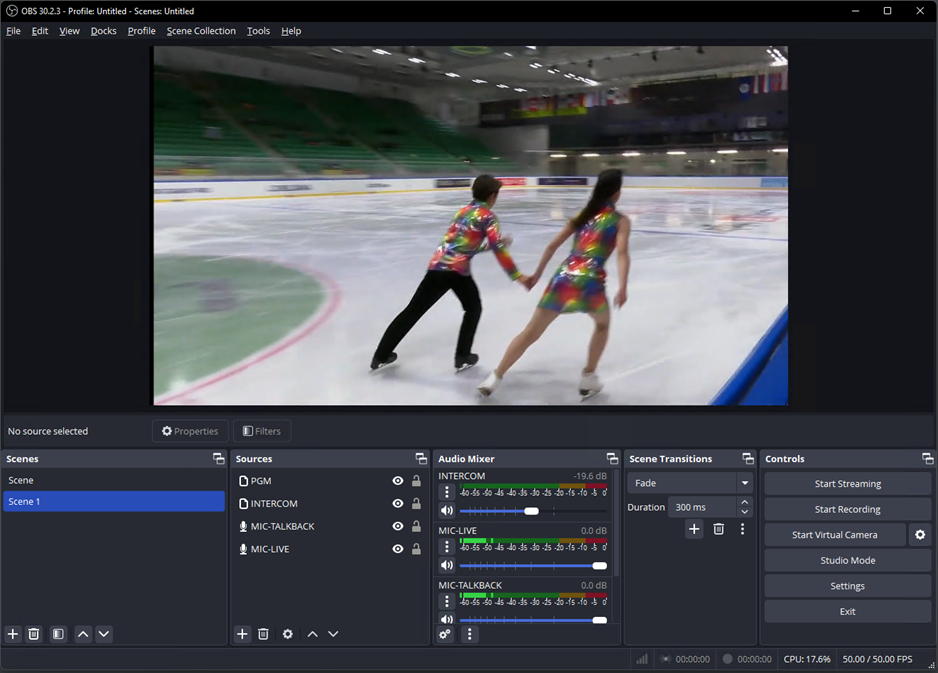Toggle visibility of MIC-TALKBACK source
Viewport: 938px width, 673px height.
(x=398, y=526)
